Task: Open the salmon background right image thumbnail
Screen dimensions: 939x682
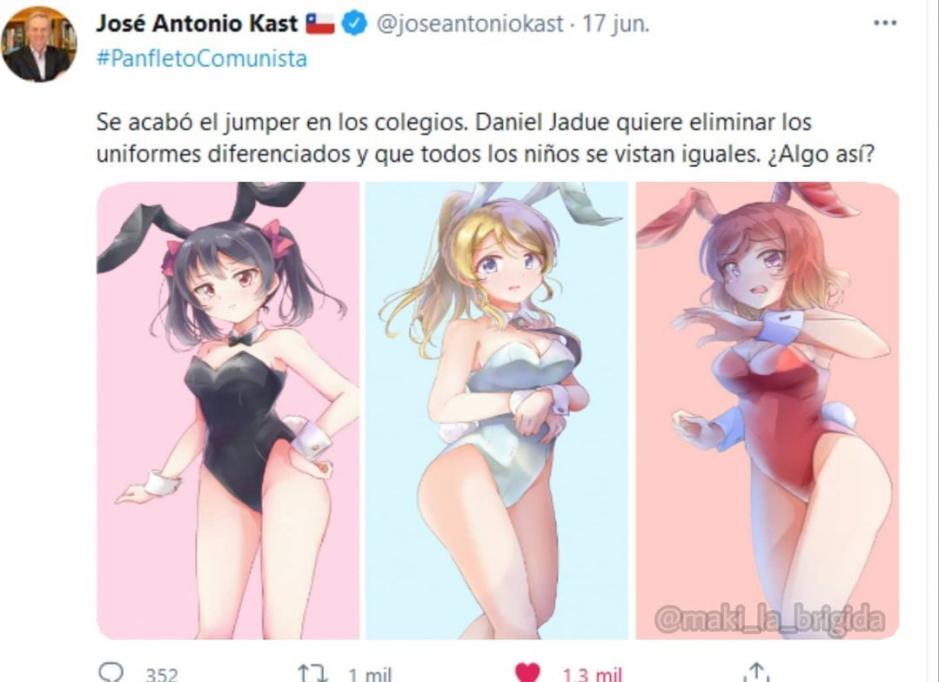Action: coord(767,411)
